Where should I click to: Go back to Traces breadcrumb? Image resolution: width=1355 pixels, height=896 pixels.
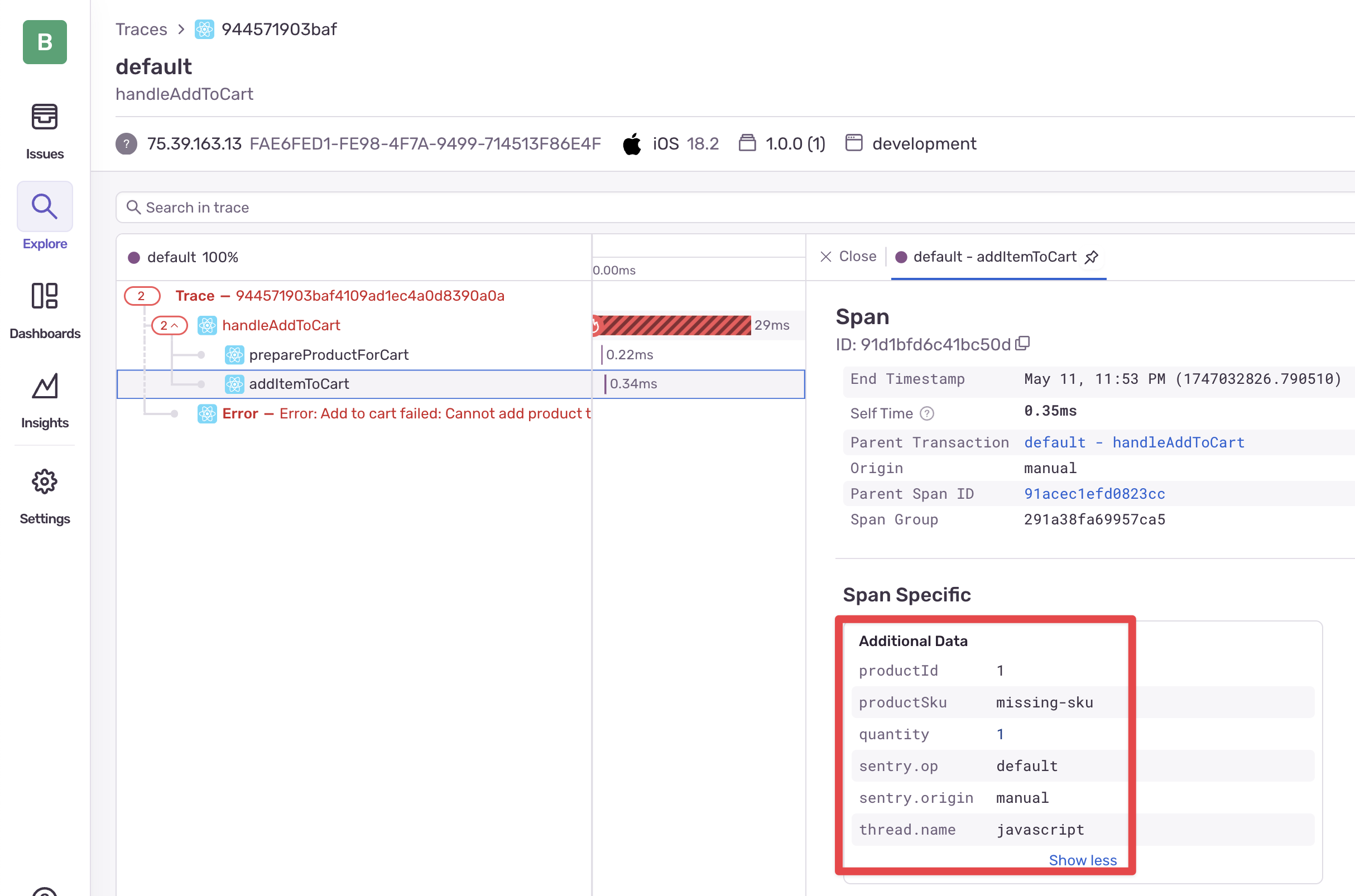point(141,29)
